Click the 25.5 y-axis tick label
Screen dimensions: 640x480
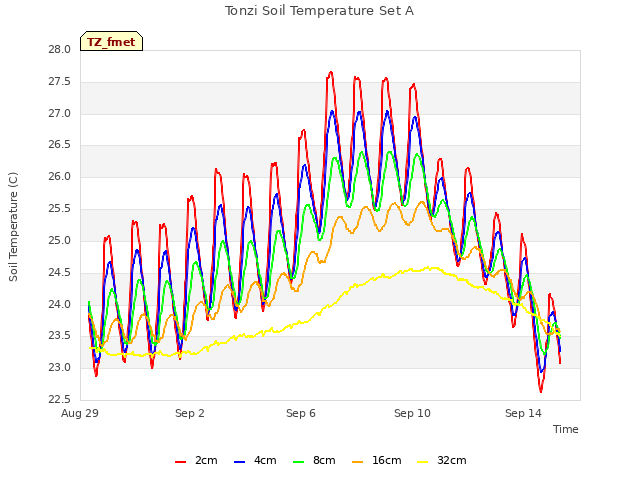click(60, 209)
